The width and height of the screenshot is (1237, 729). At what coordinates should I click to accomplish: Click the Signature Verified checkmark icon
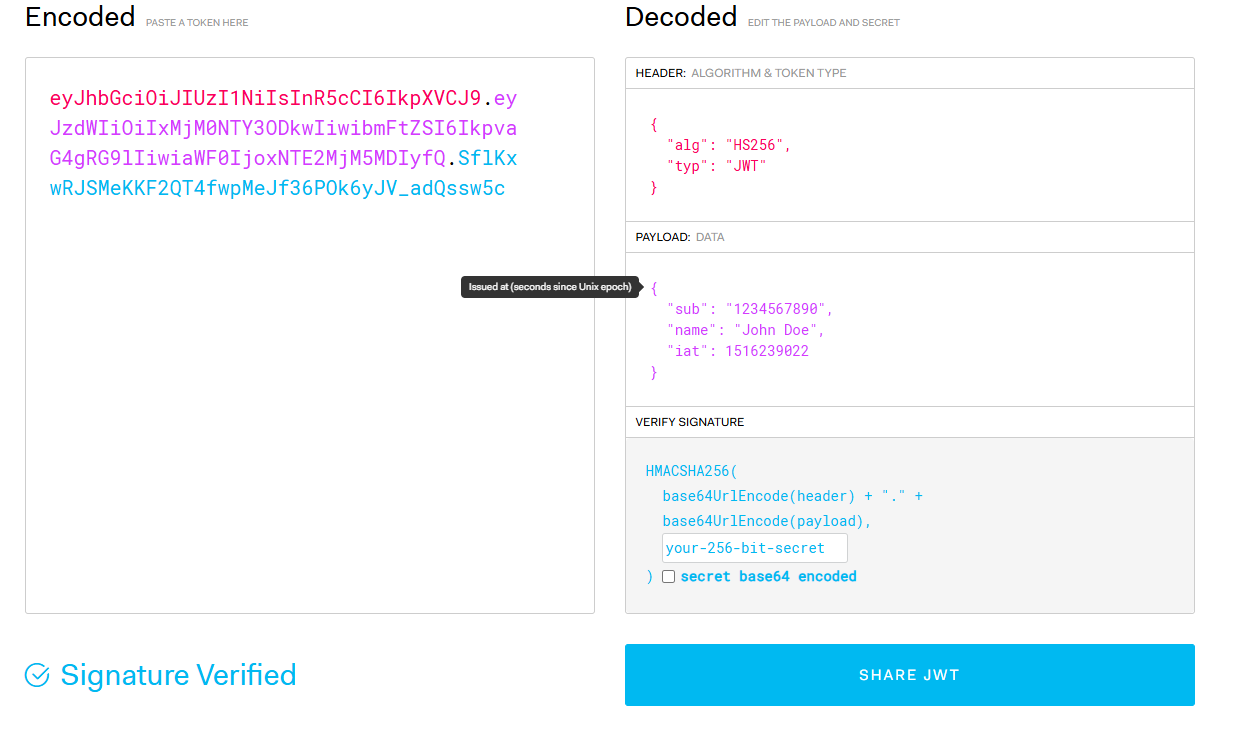(37, 675)
